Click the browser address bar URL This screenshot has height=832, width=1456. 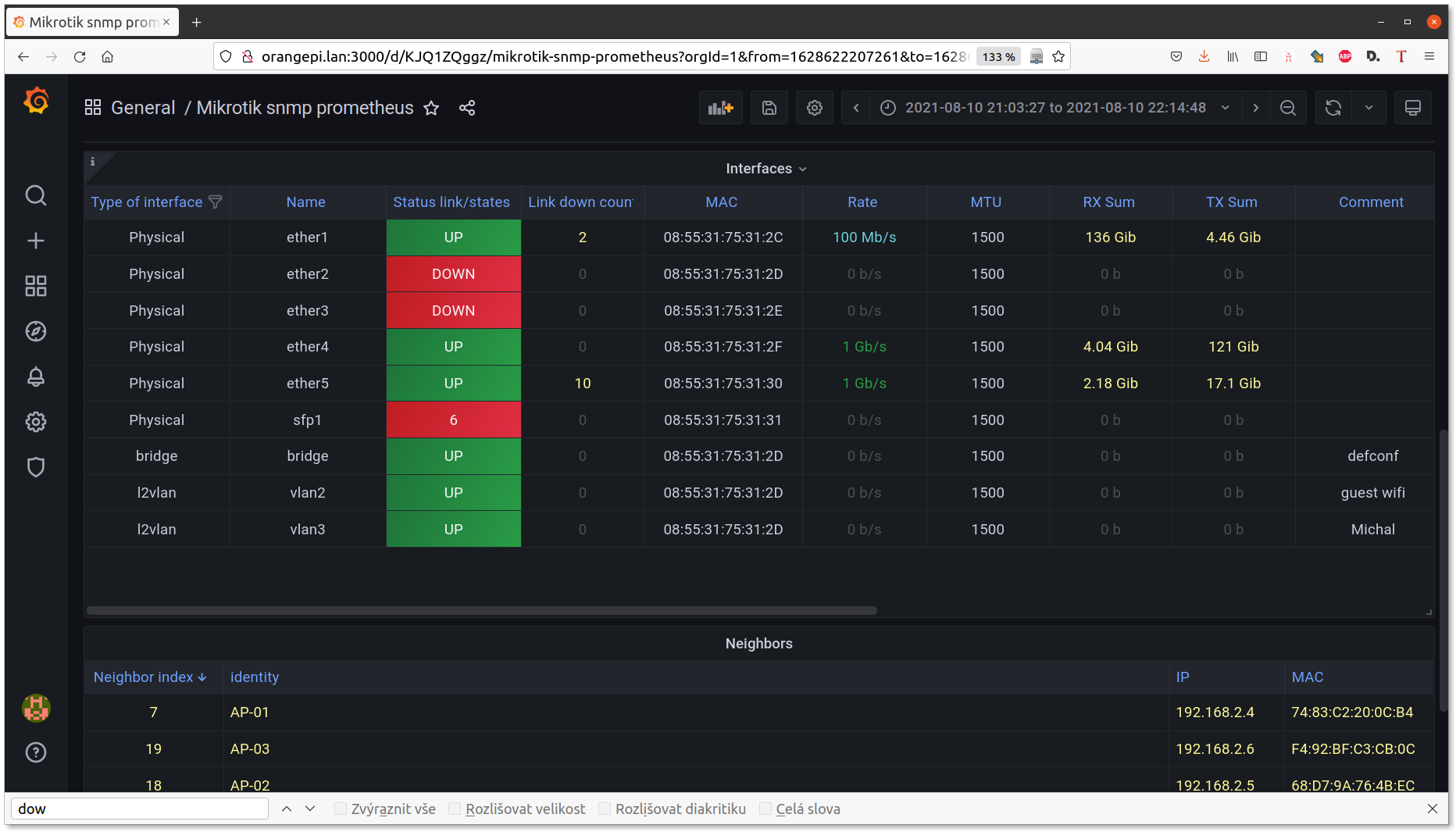tap(614, 56)
